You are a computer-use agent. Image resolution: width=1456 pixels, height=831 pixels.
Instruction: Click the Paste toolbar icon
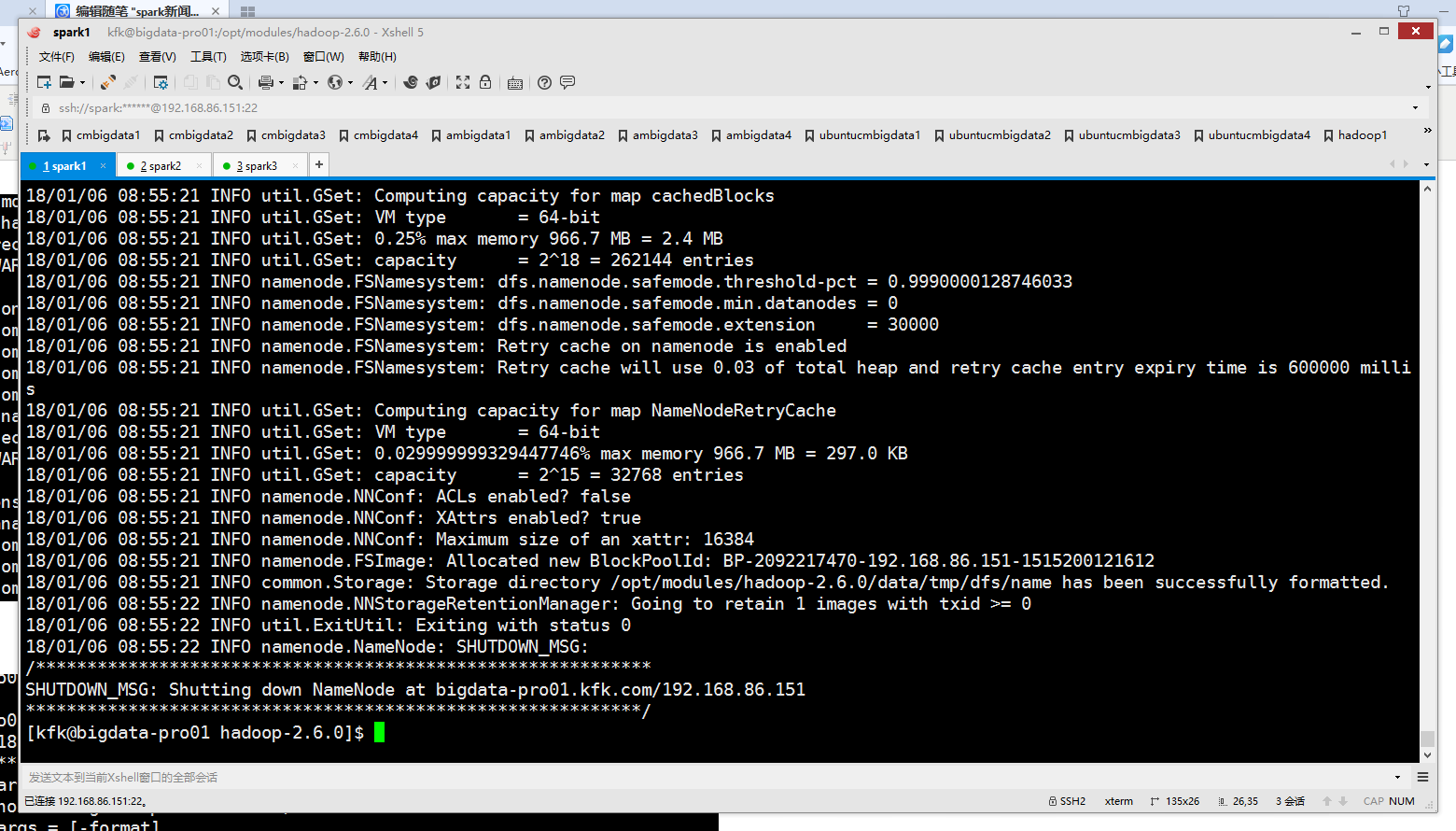213,82
